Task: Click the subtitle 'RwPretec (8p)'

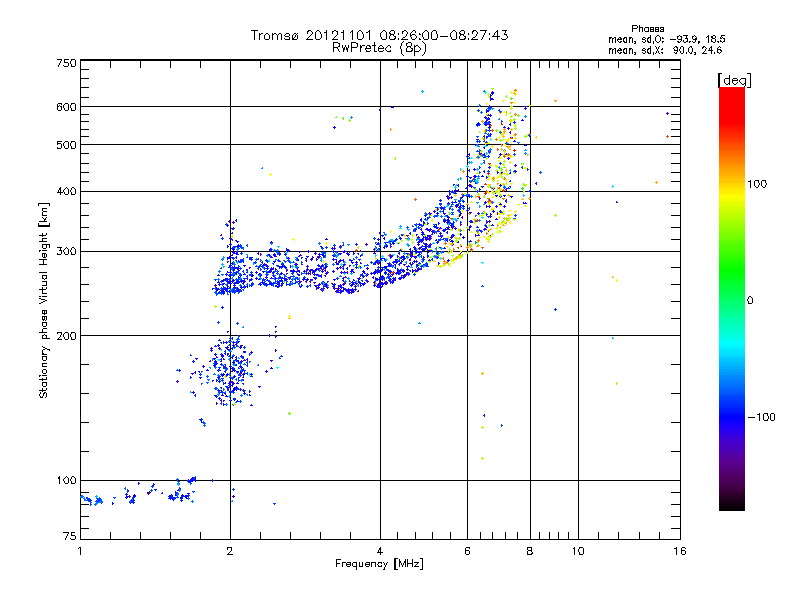Action: click(379, 48)
